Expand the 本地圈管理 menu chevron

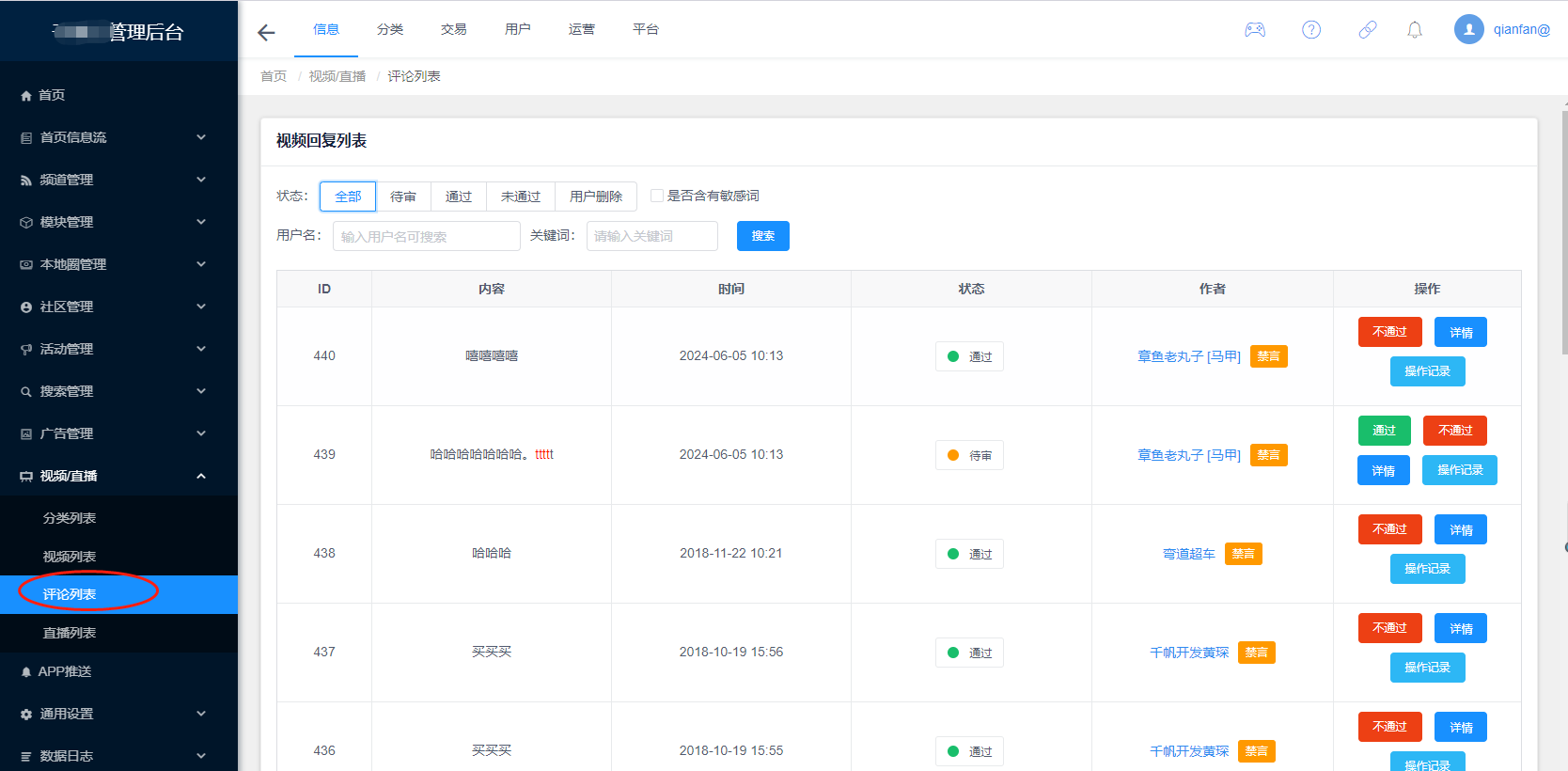pyautogui.click(x=201, y=264)
